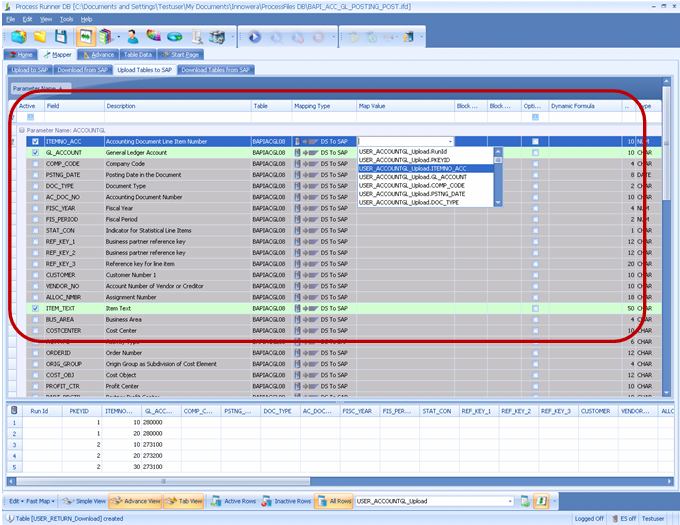The image size is (680, 525).
Task: Click the sheet icon at data grid corner
Action: (x=14, y=410)
